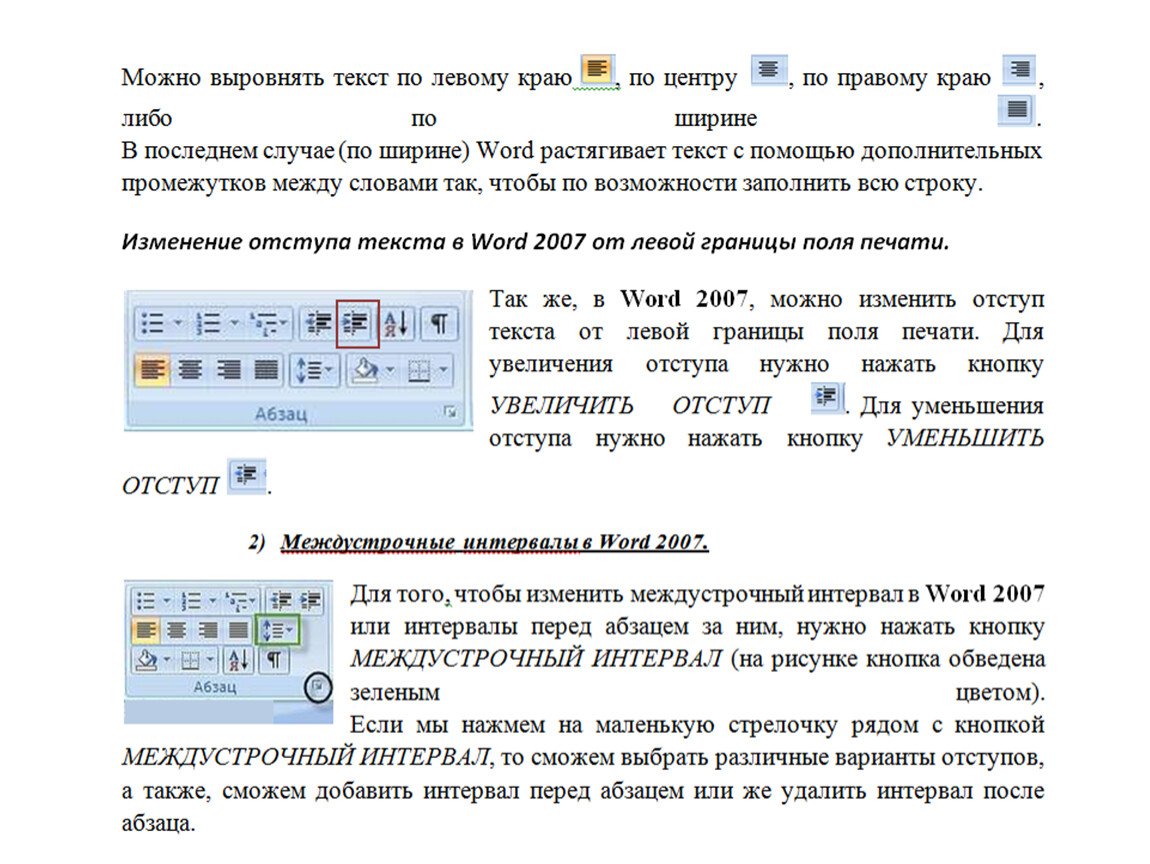Viewport: 1150px width, 864px height.
Task: Click 'Абзац' group label in two-row ribbon
Action: pyautogui.click(x=281, y=414)
